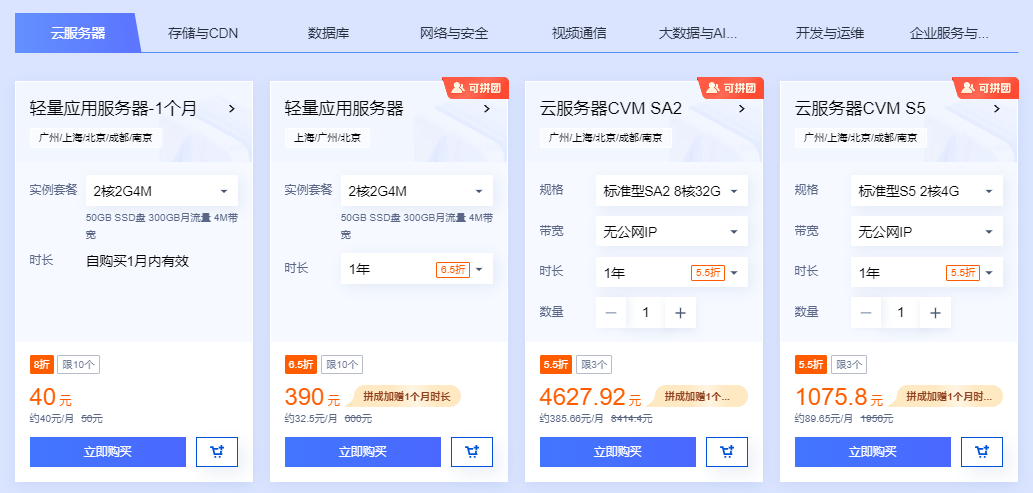Viewport: 1033px width, 493px height.
Task: Add the CVM SA2 server to the cart
Action: point(727,452)
